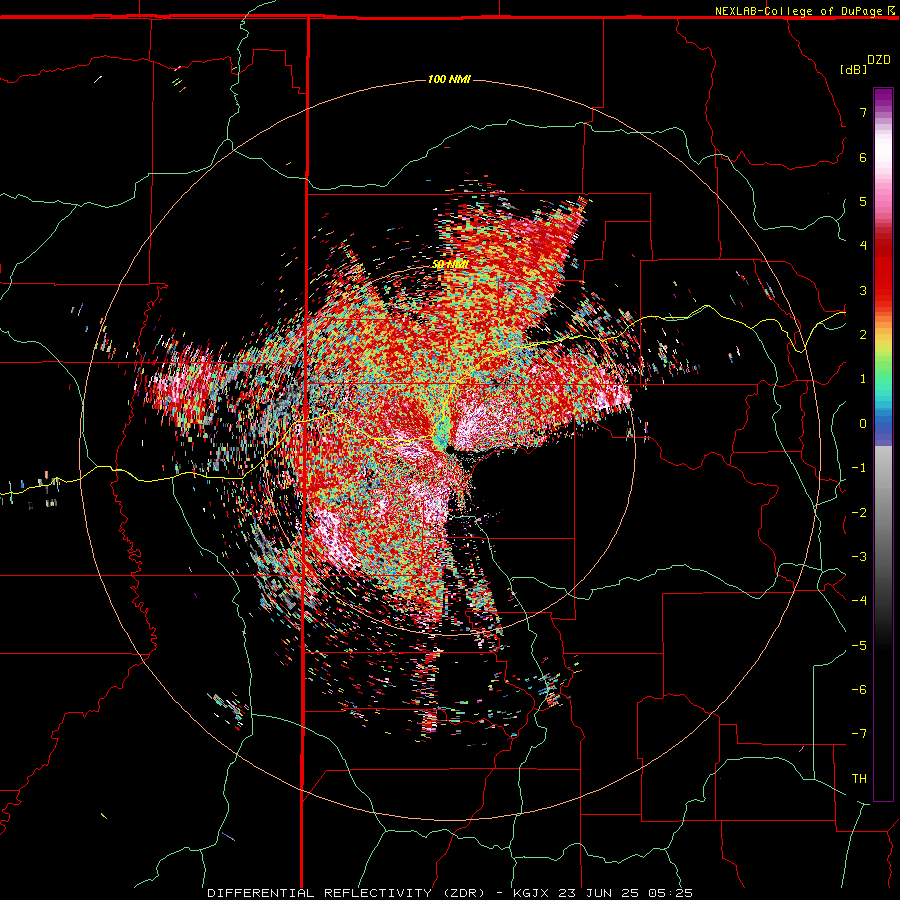Click the arrow symbol after DuPage
The width and height of the screenshot is (900, 900).
pyautogui.click(x=891, y=10)
